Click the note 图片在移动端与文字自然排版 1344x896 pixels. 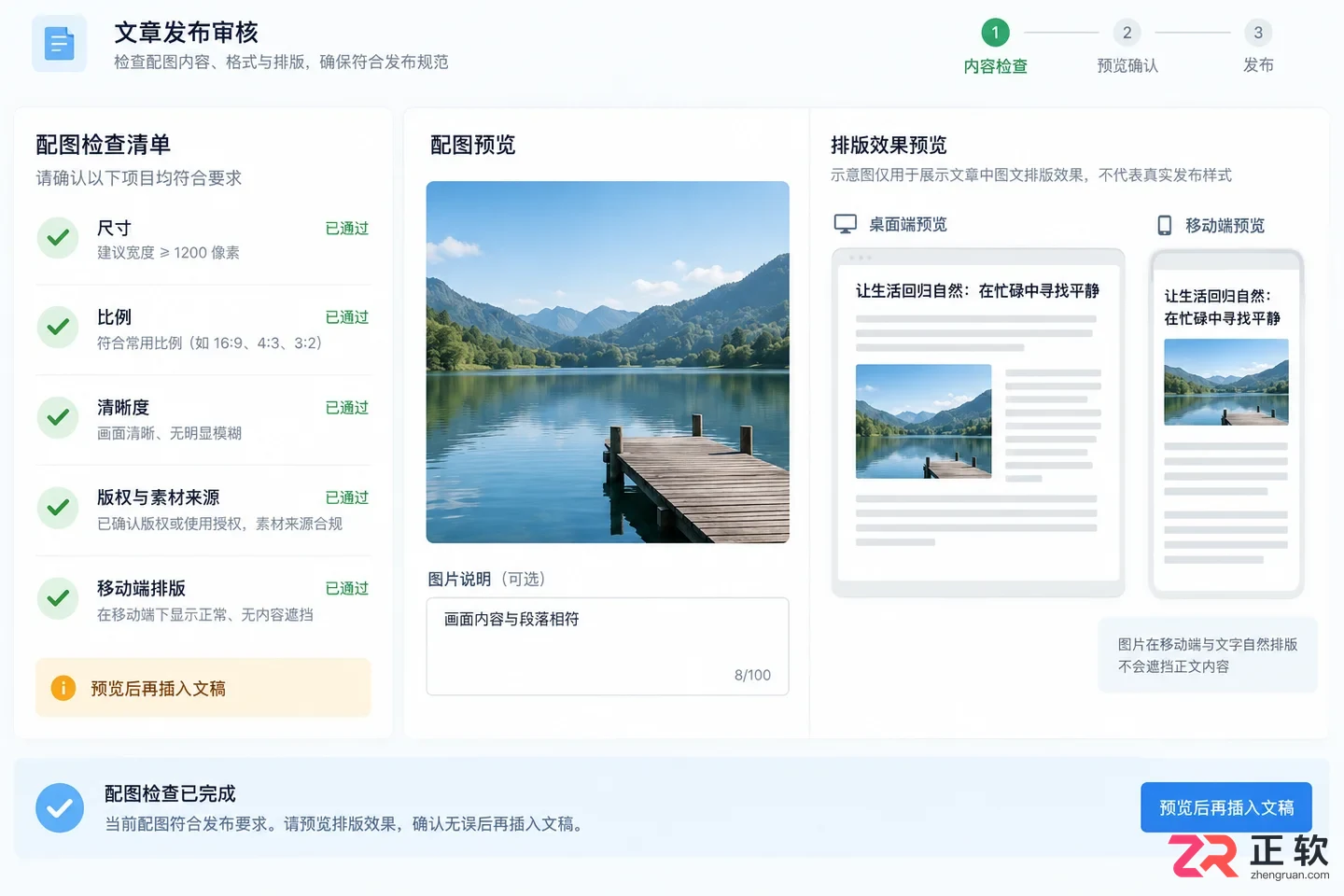1208,655
